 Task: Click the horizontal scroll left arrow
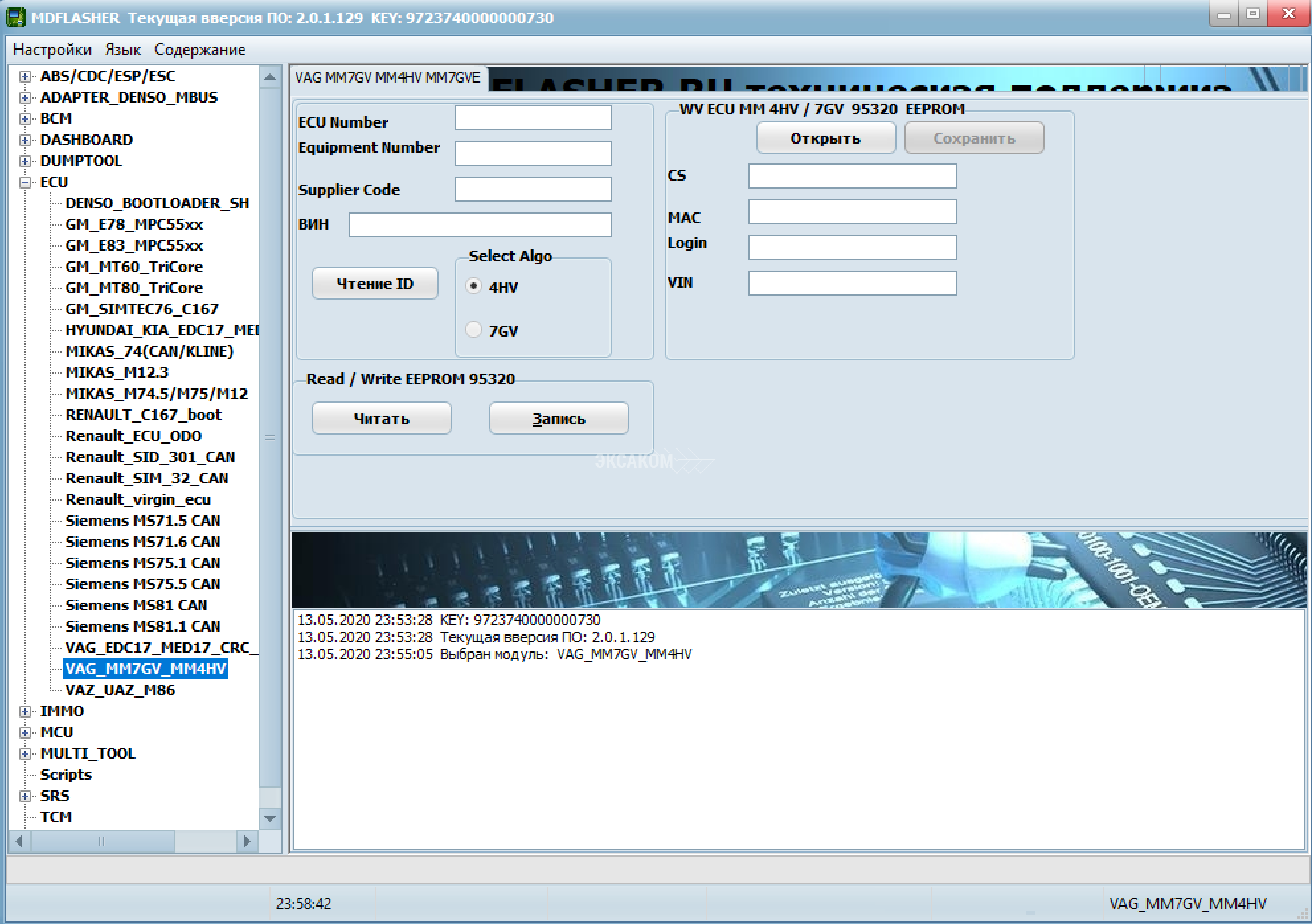(19, 841)
